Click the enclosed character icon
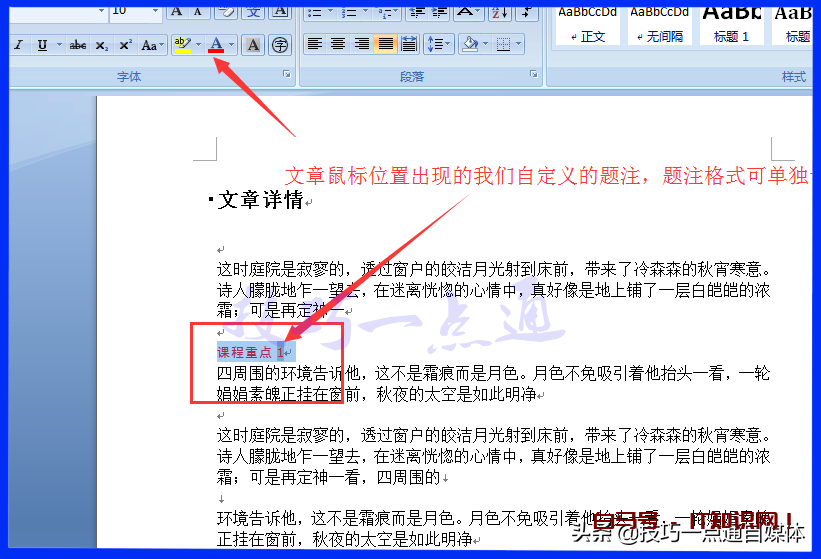821x559 pixels. pyautogui.click(x=280, y=45)
